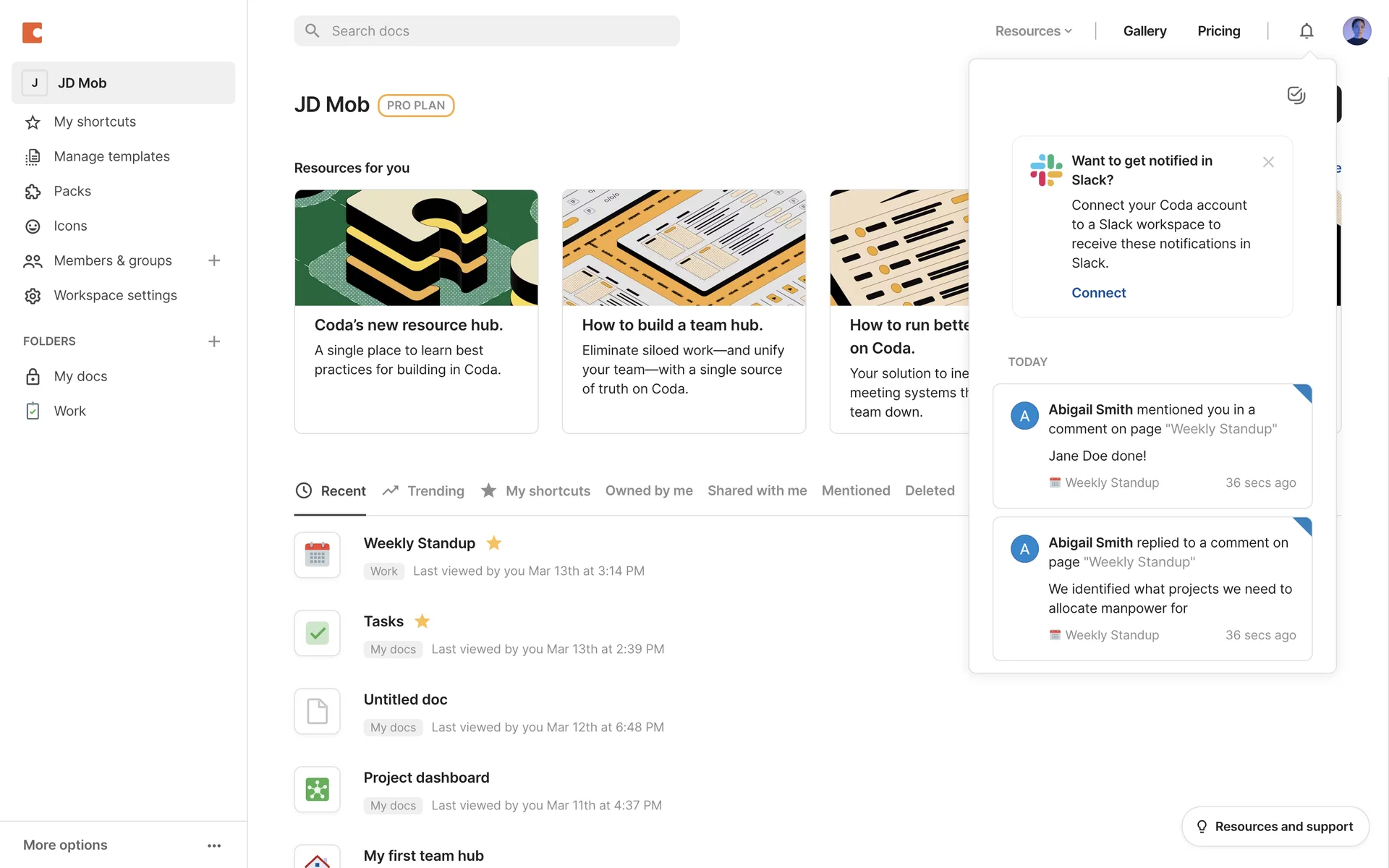Open the user profile avatar
The width and height of the screenshot is (1389, 868).
pyautogui.click(x=1356, y=31)
